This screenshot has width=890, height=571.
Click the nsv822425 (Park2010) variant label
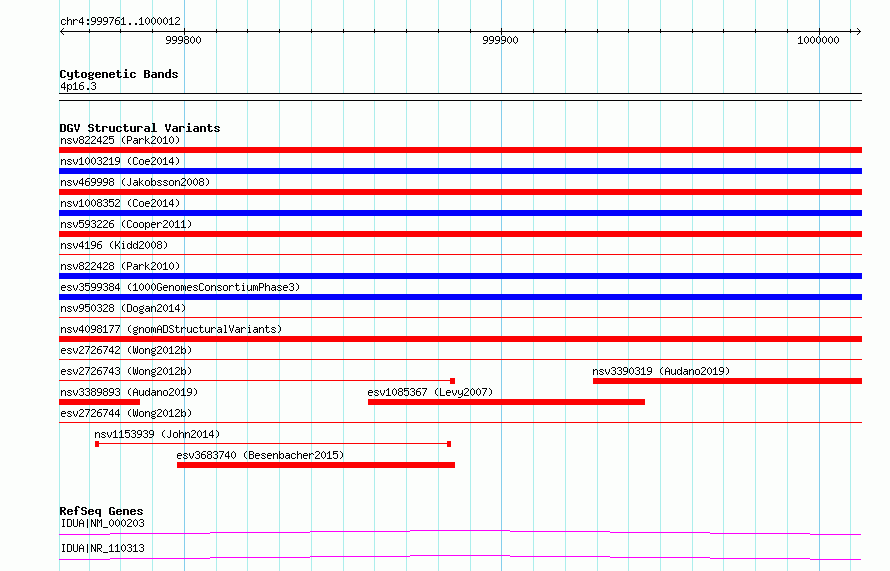120,140
